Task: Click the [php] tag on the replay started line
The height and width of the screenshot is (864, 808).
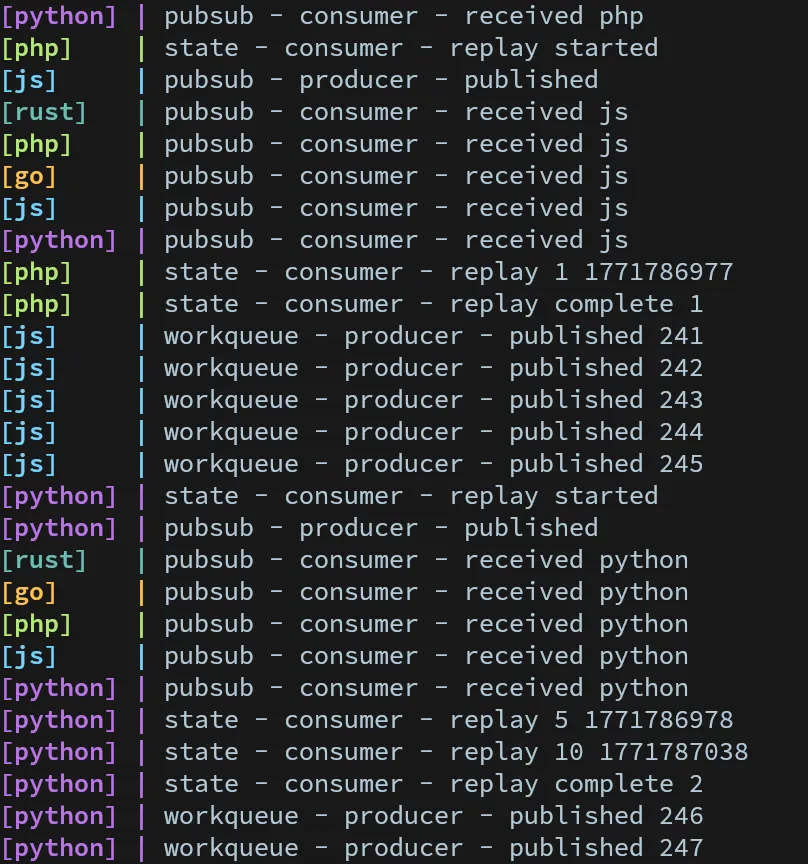Action: 36,48
